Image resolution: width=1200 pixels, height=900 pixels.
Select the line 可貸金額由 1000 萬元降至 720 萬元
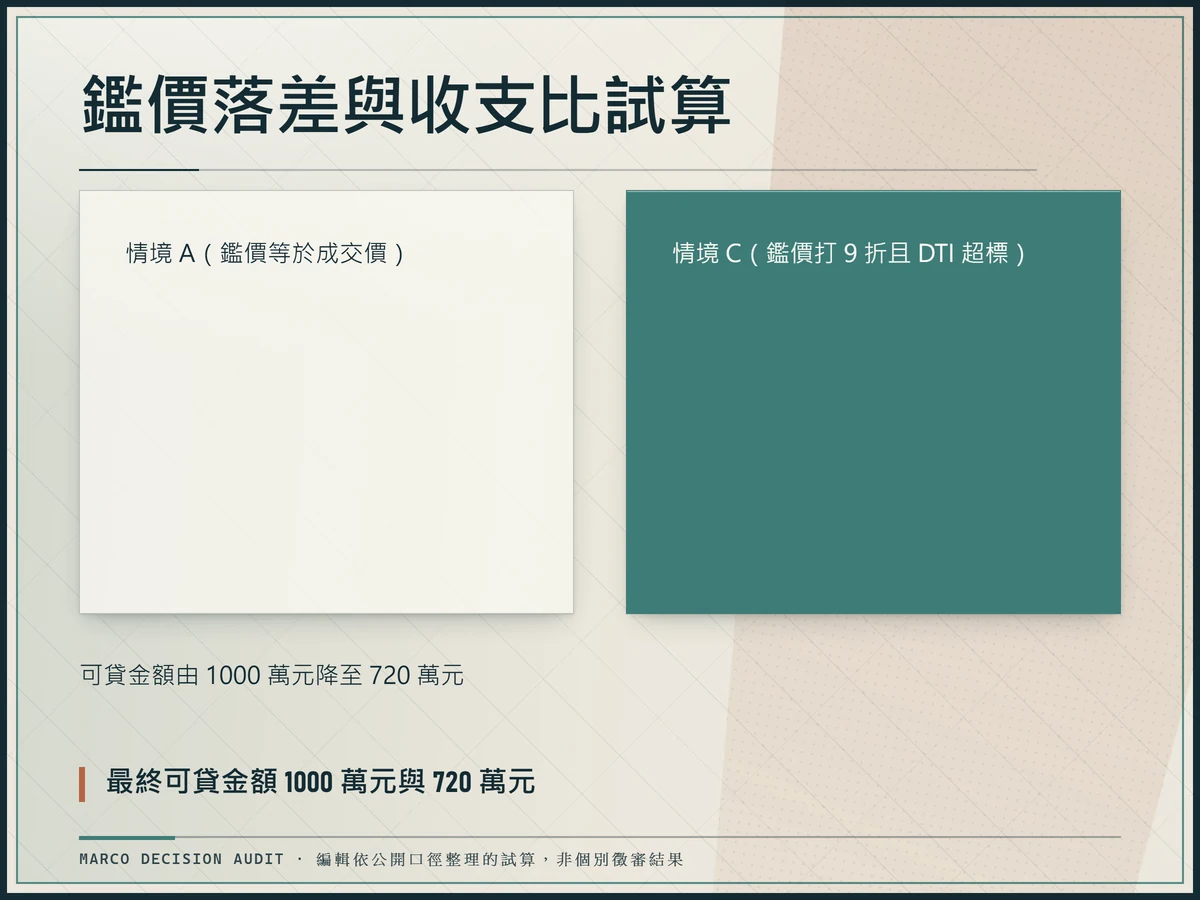click(x=272, y=676)
